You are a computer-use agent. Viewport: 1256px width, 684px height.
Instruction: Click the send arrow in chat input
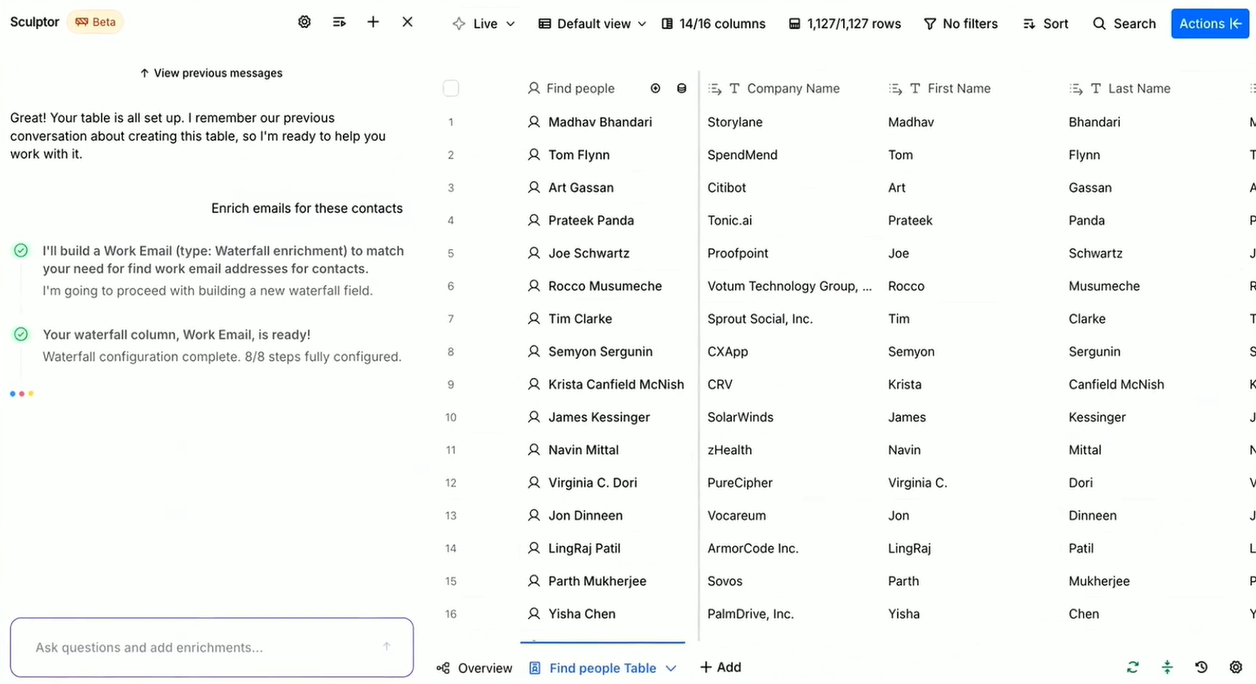click(x=387, y=647)
